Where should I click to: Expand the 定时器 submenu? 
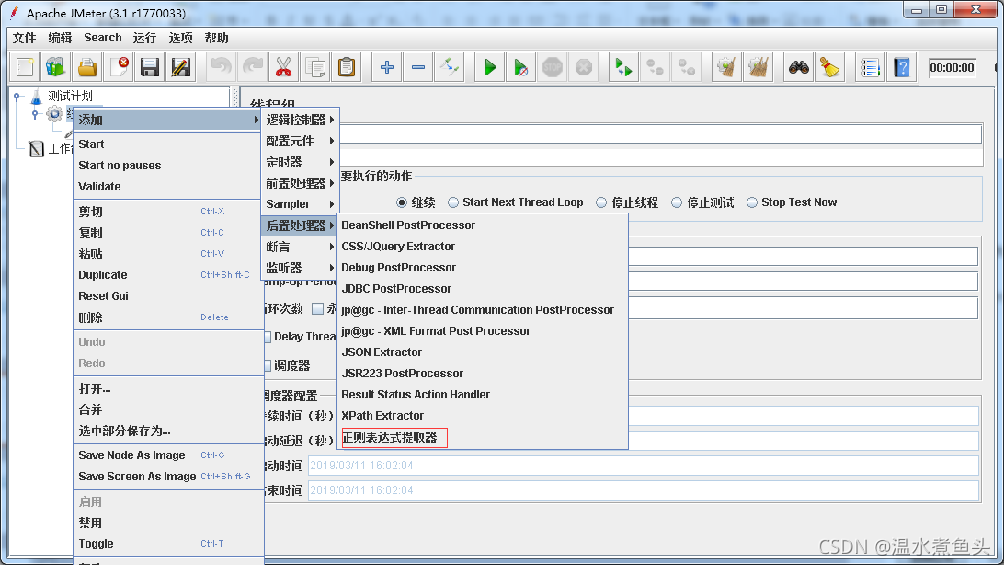(299, 162)
